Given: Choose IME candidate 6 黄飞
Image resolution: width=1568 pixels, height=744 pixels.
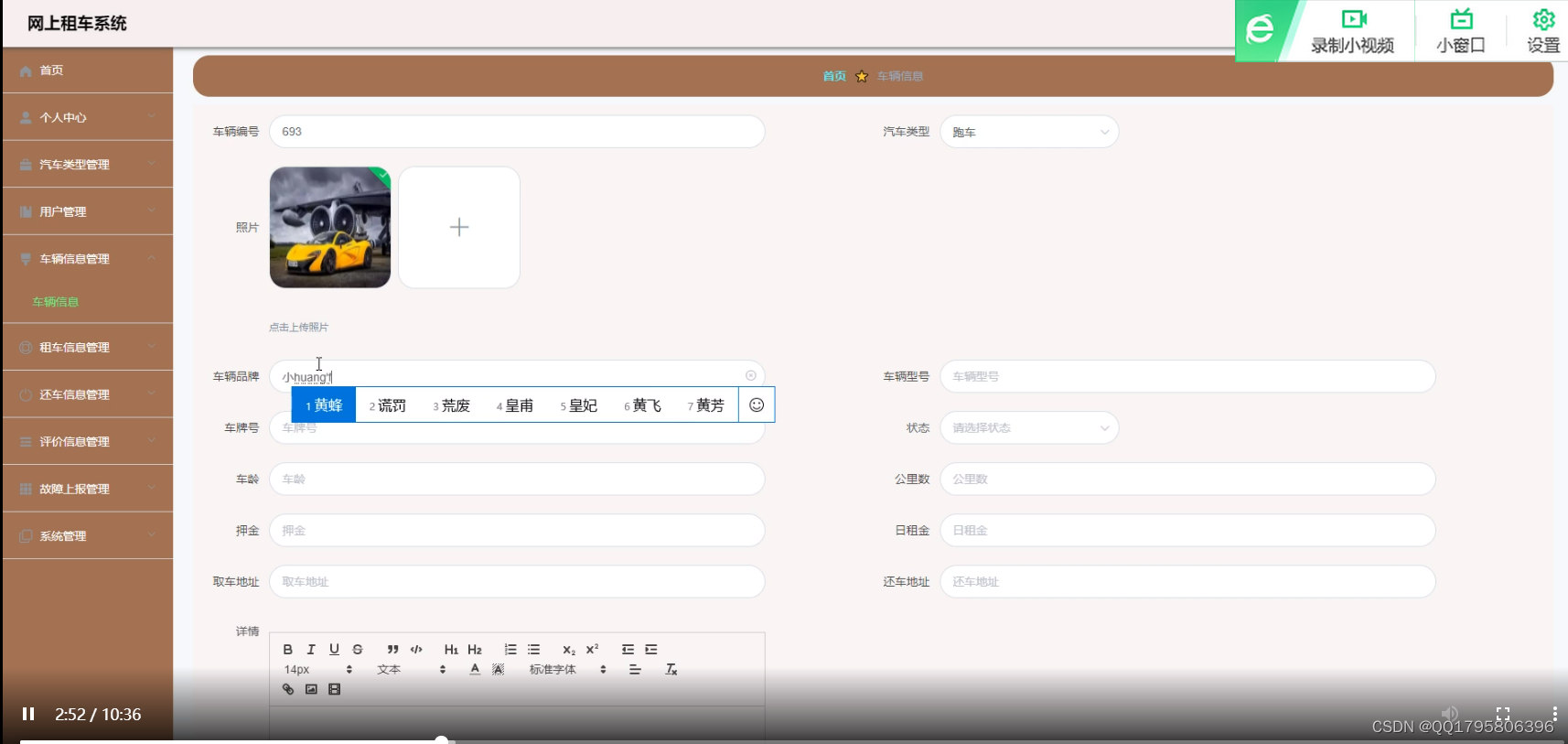Looking at the screenshot, I should pos(642,405).
